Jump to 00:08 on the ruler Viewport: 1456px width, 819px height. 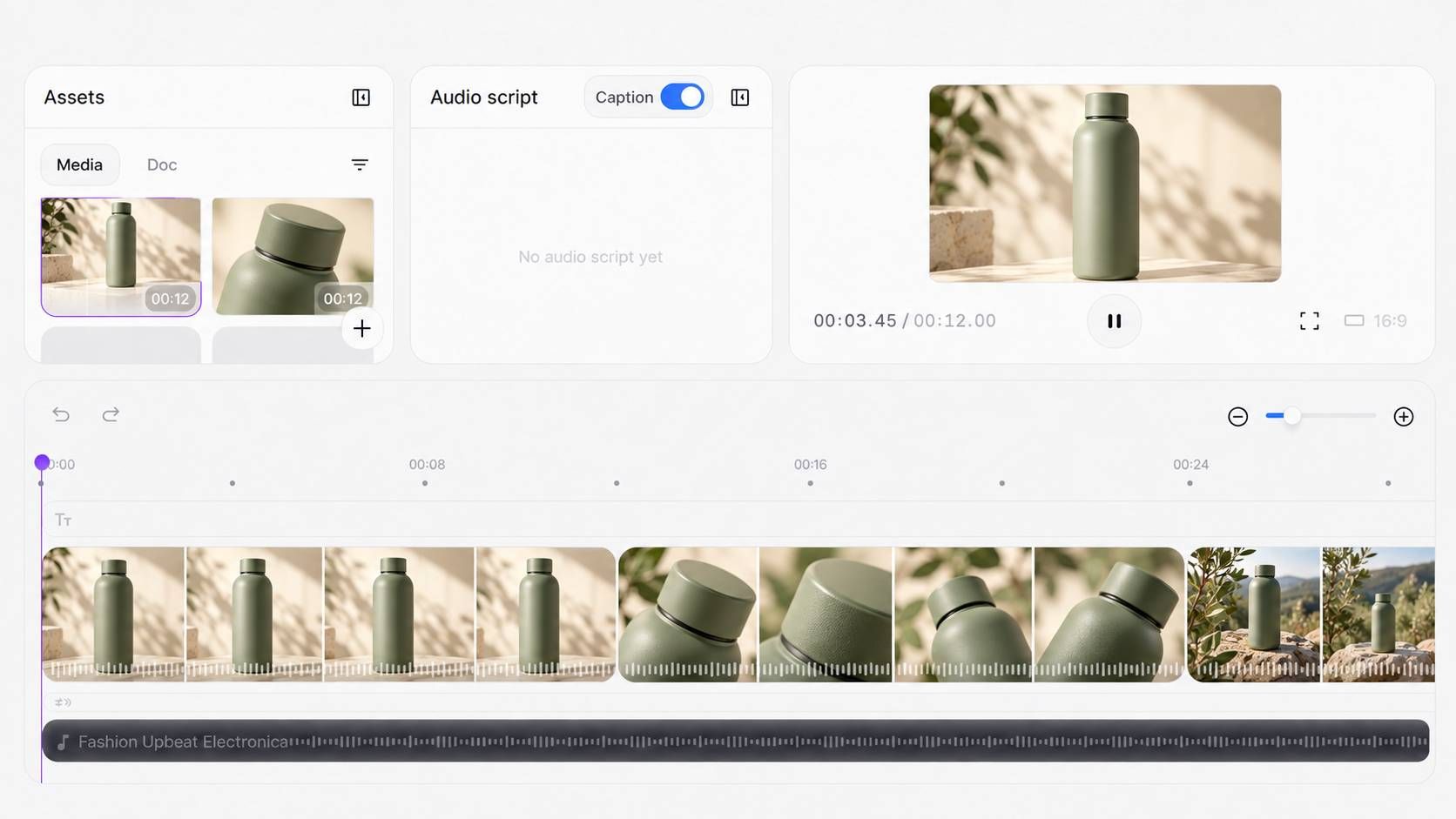click(x=427, y=465)
